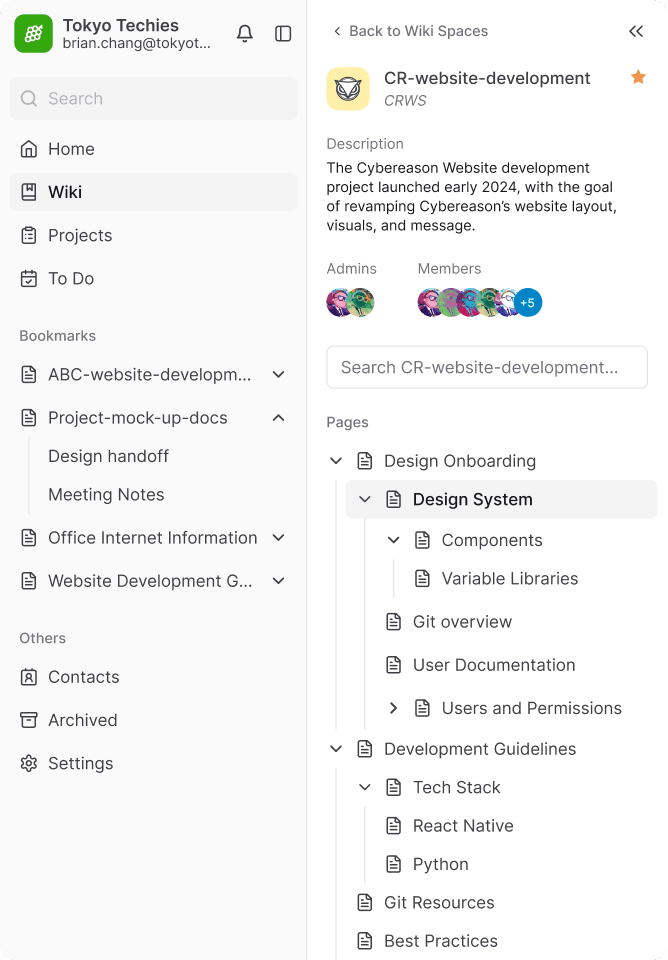Click the Home house icon
Screen dimensions: 668x960
(29, 149)
